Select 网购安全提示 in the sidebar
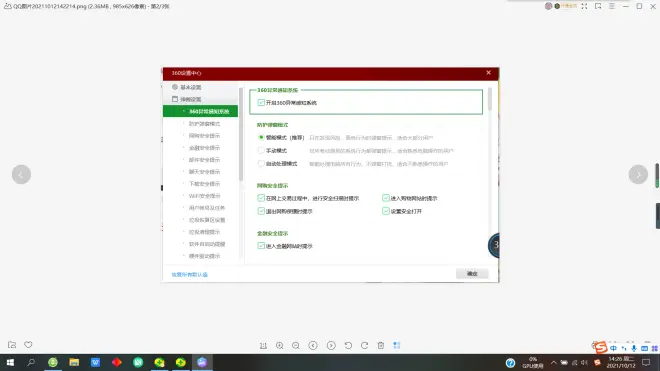 [x=204, y=136]
